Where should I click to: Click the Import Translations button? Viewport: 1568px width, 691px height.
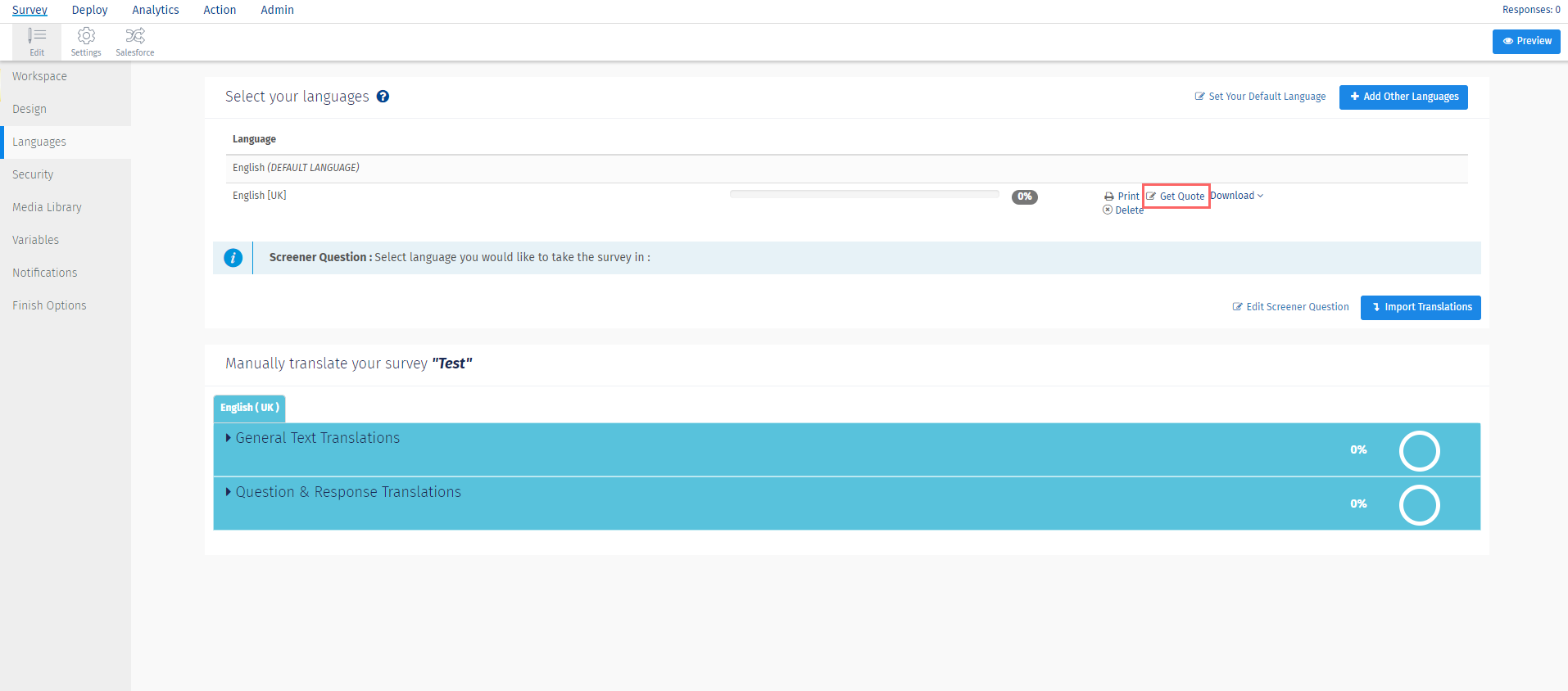tap(1421, 308)
